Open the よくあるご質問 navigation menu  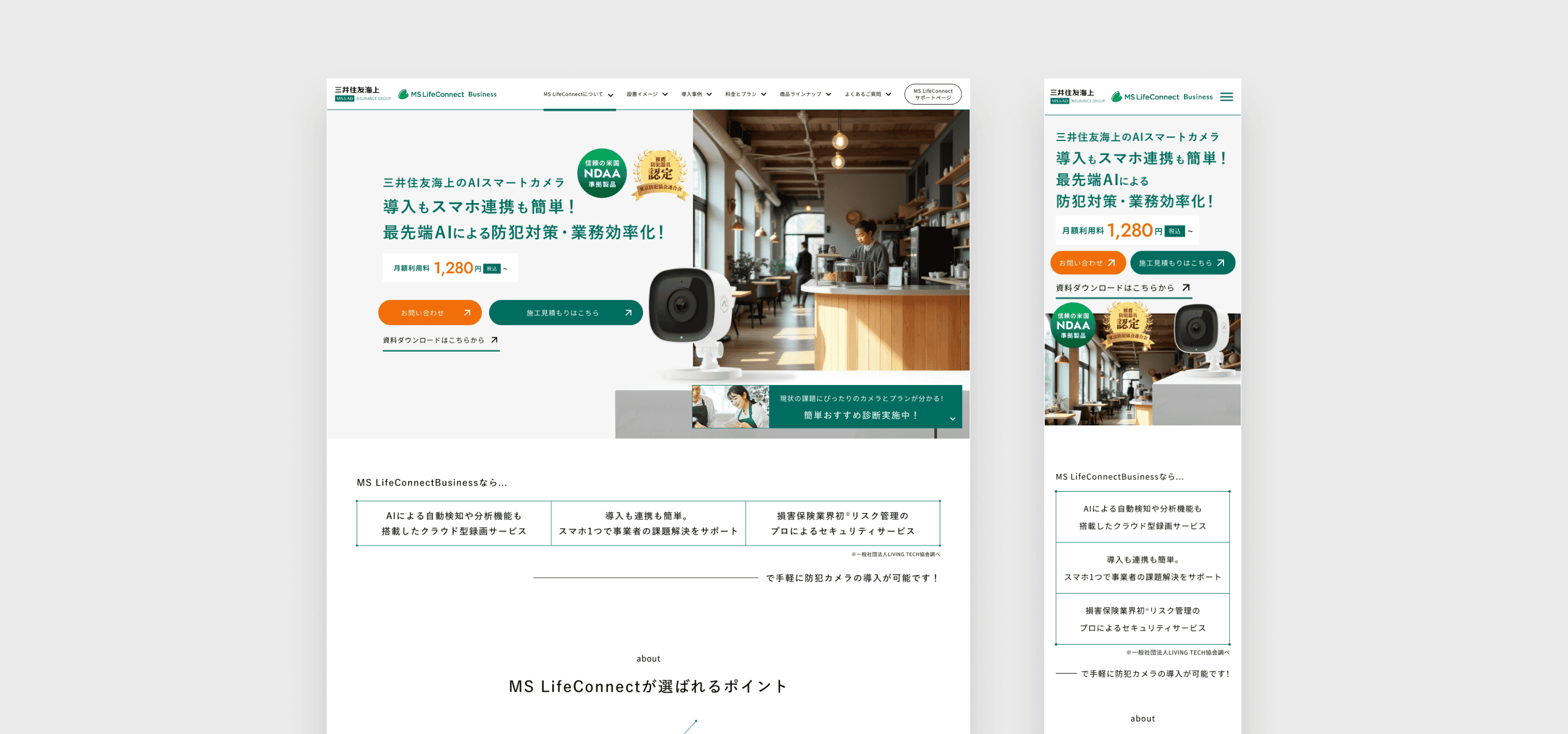pyautogui.click(x=867, y=94)
